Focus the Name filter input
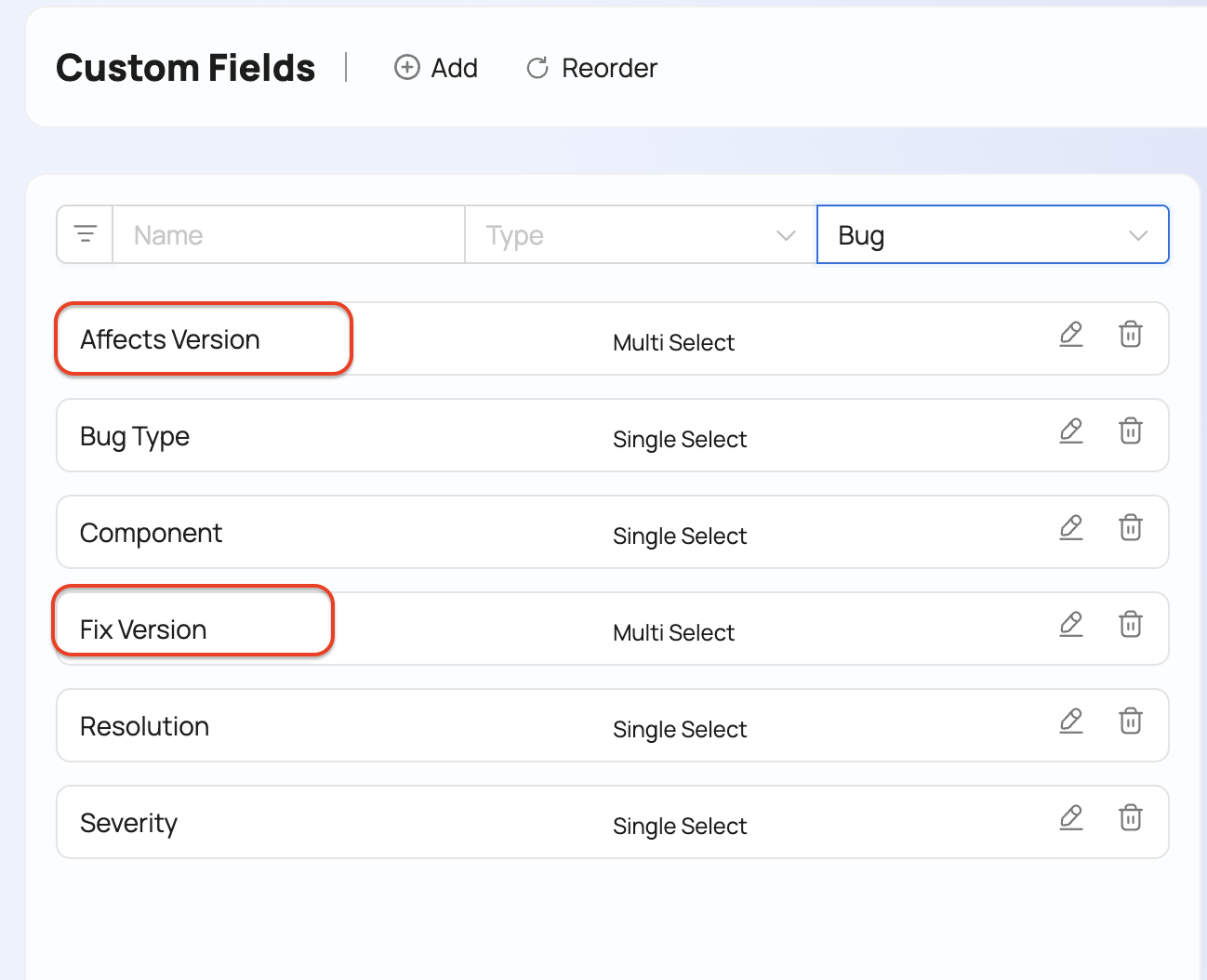Screen dimensions: 1207x980 (x=288, y=235)
